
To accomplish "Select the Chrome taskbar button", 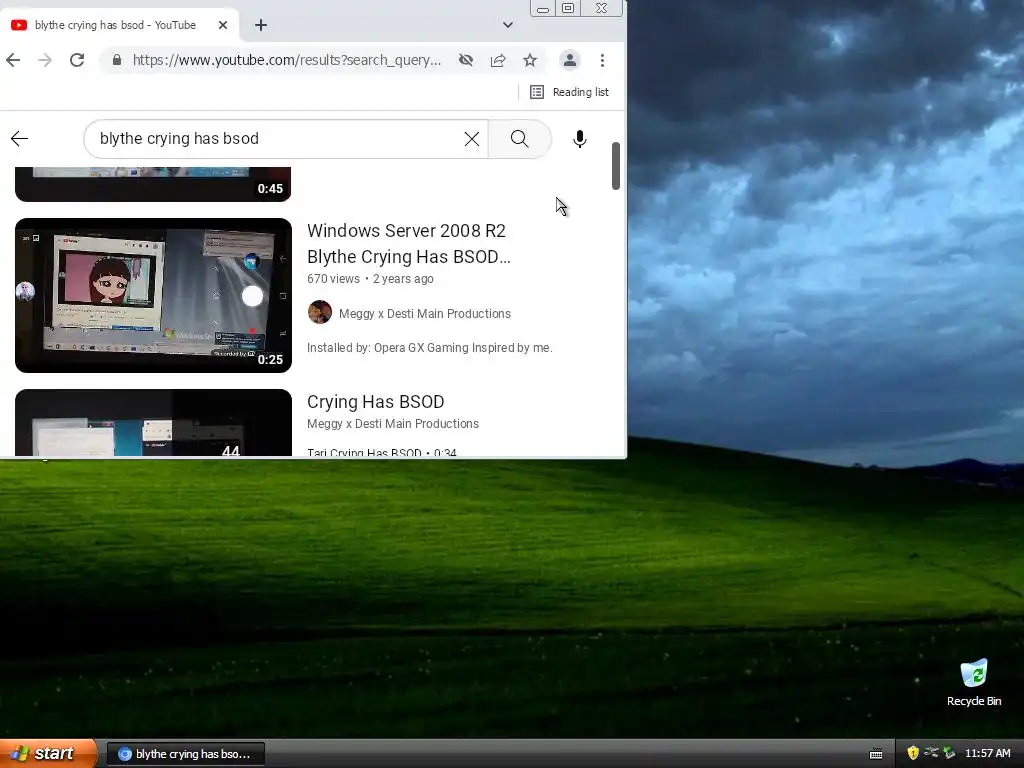I will coord(185,754).
